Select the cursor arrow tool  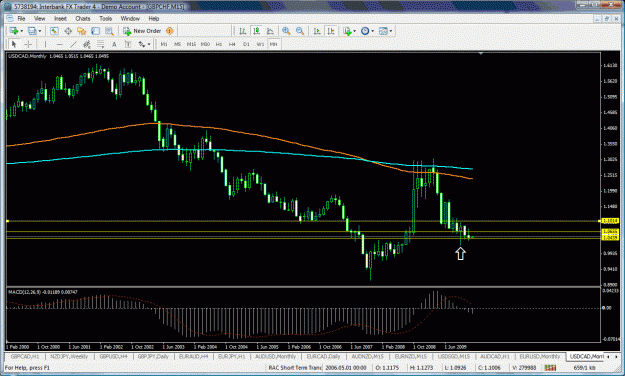click(14, 44)
